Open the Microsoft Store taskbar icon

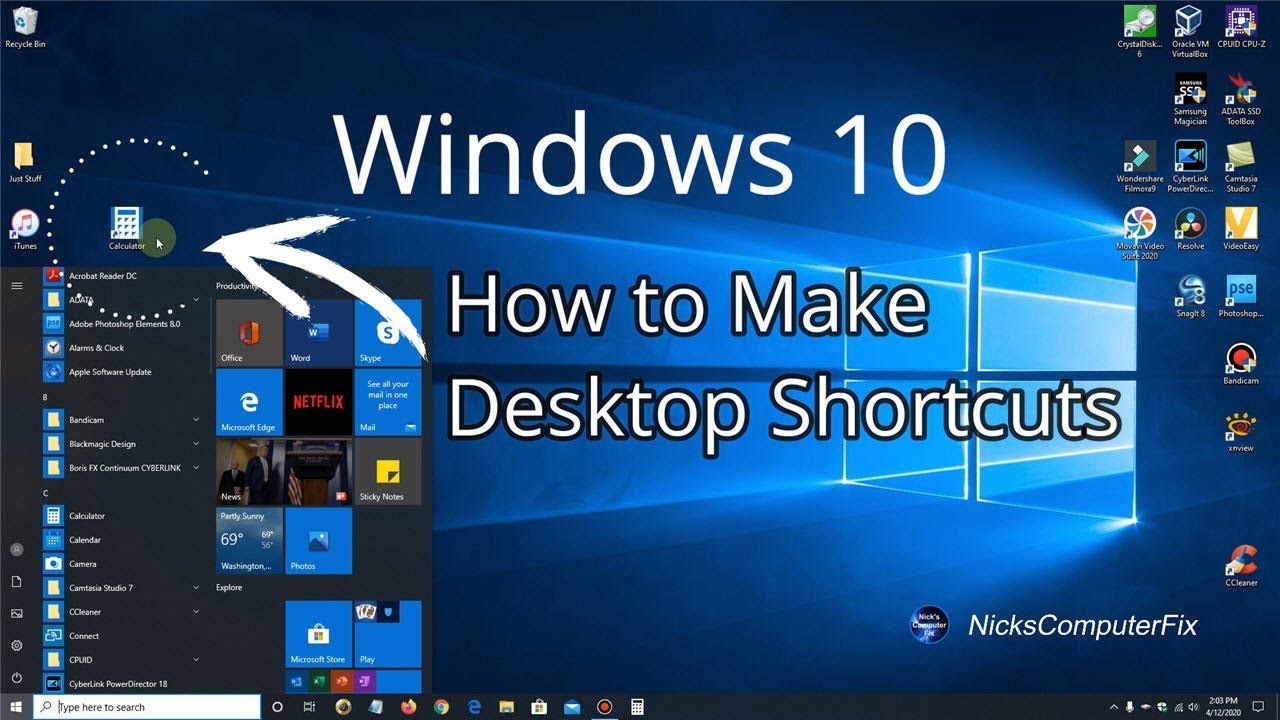[x=539, y=707]
